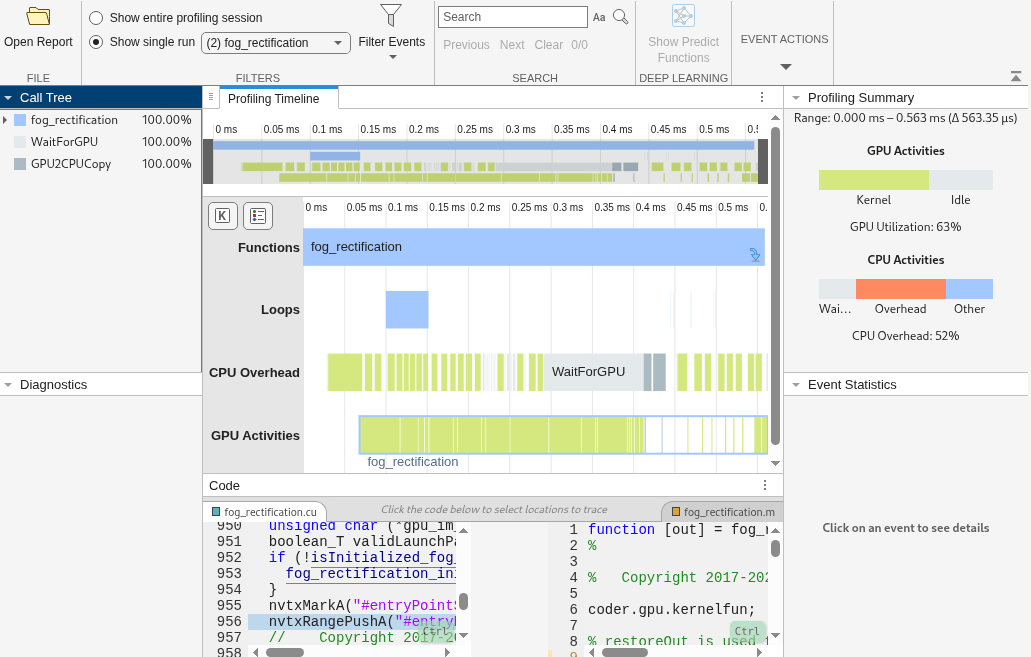Open EVENT ACTIONS dropdown arrow

[785, 66]
